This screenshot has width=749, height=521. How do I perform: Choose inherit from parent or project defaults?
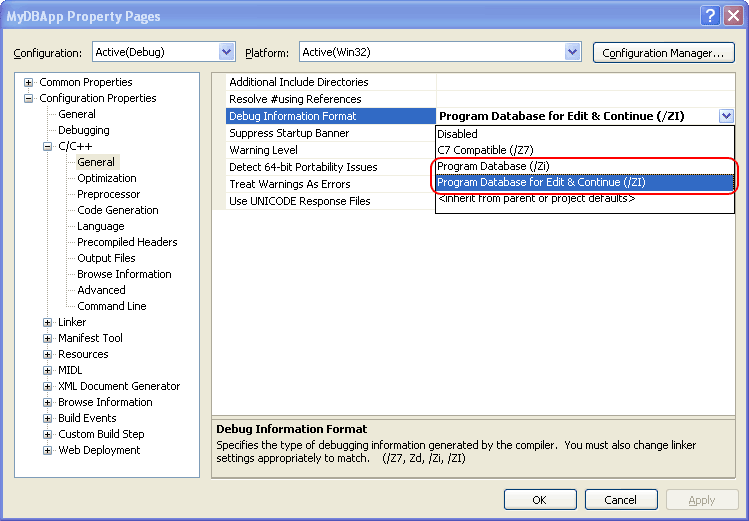pos(585,198)
